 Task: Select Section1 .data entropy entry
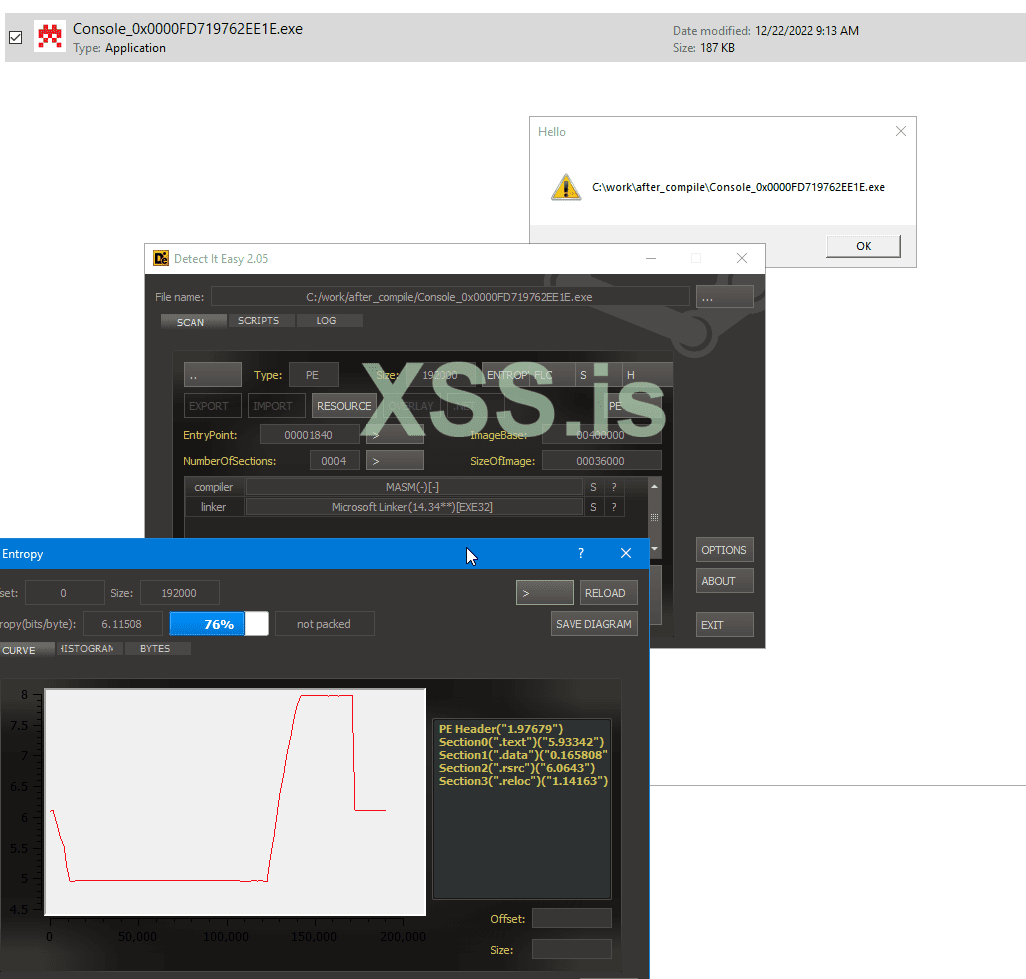[523, 755]
